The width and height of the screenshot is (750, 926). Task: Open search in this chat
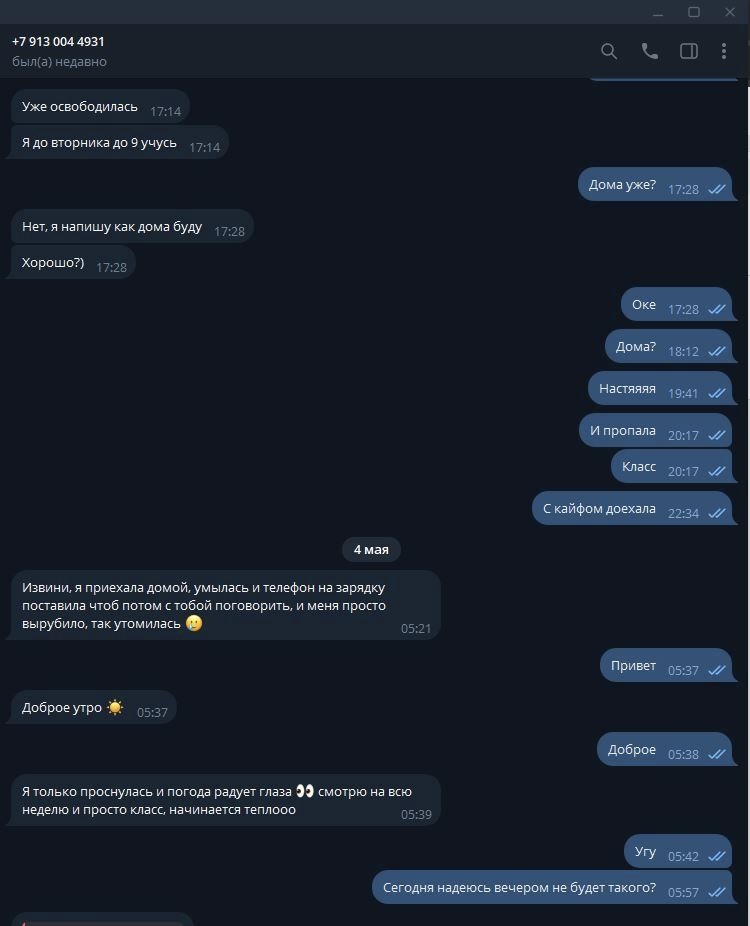click(x=609, y=51)
